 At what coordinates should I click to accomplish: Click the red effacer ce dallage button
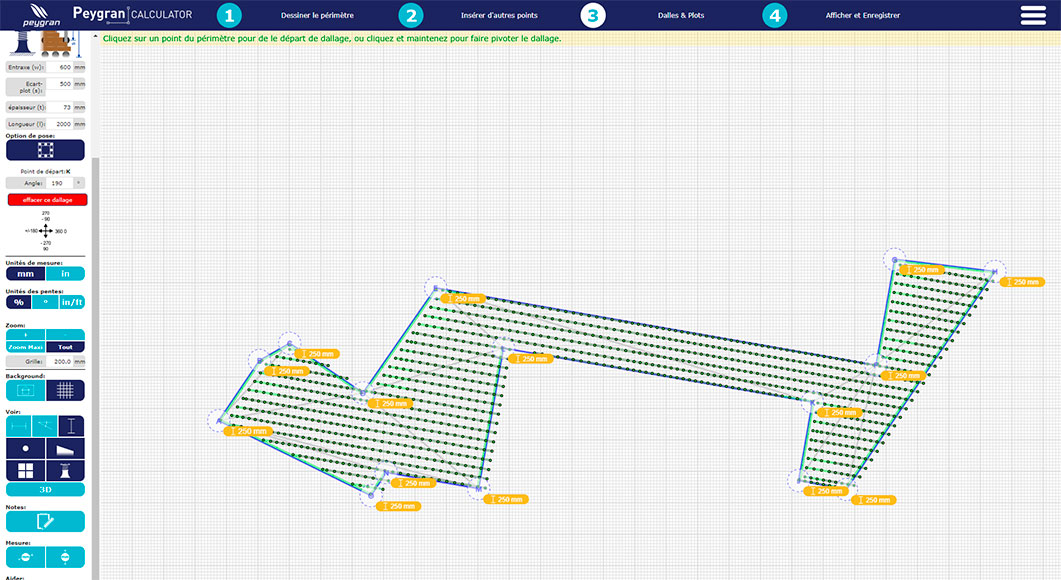click(47, 200)
